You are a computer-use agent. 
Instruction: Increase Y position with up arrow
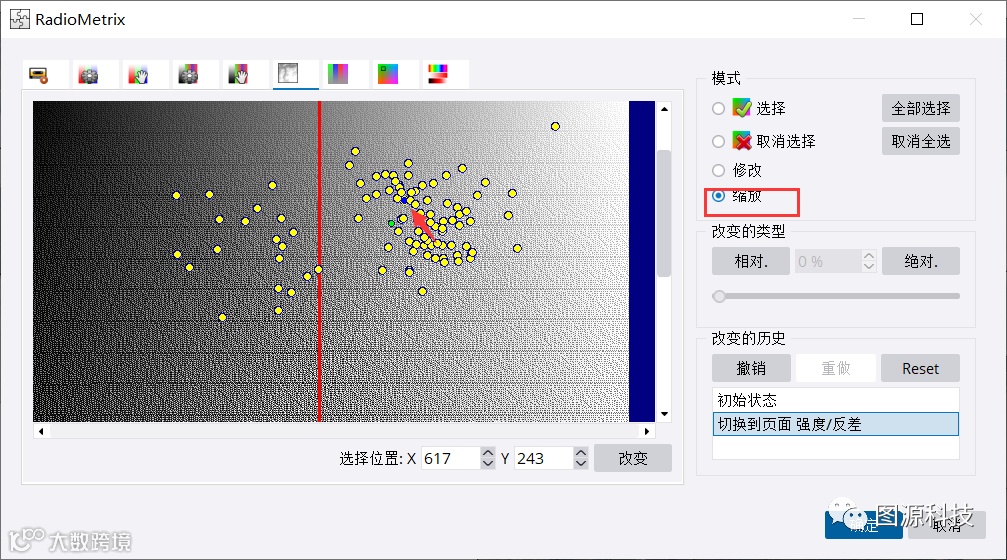tap(581, 453)
